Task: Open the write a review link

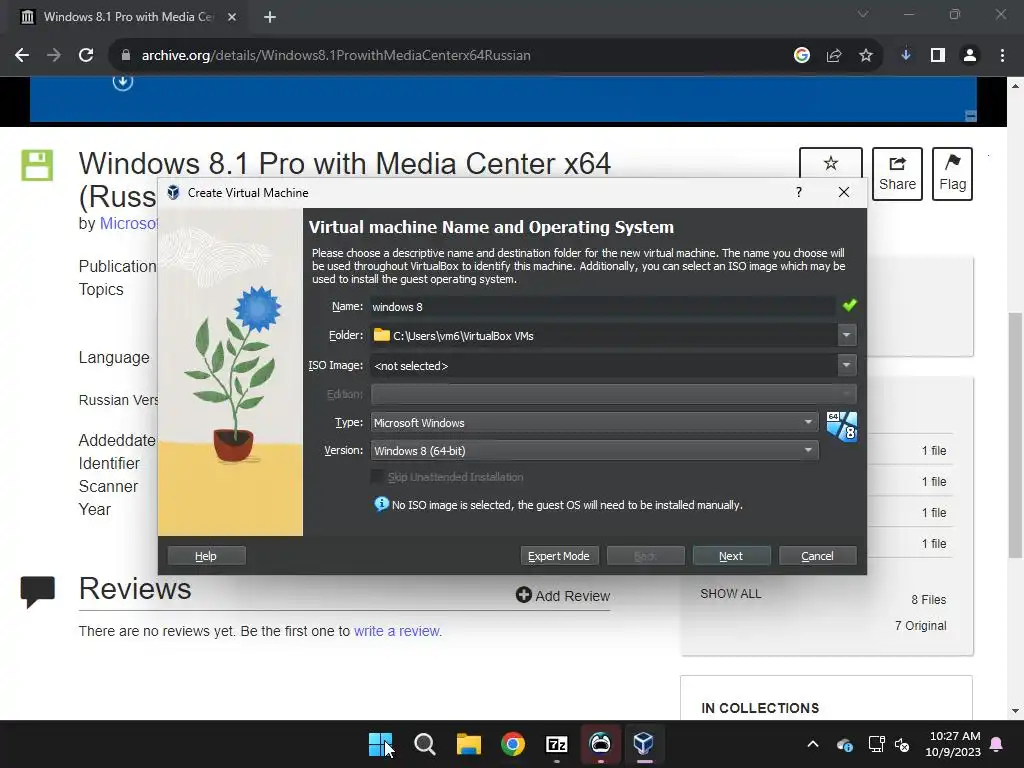Action: (396, 631)
